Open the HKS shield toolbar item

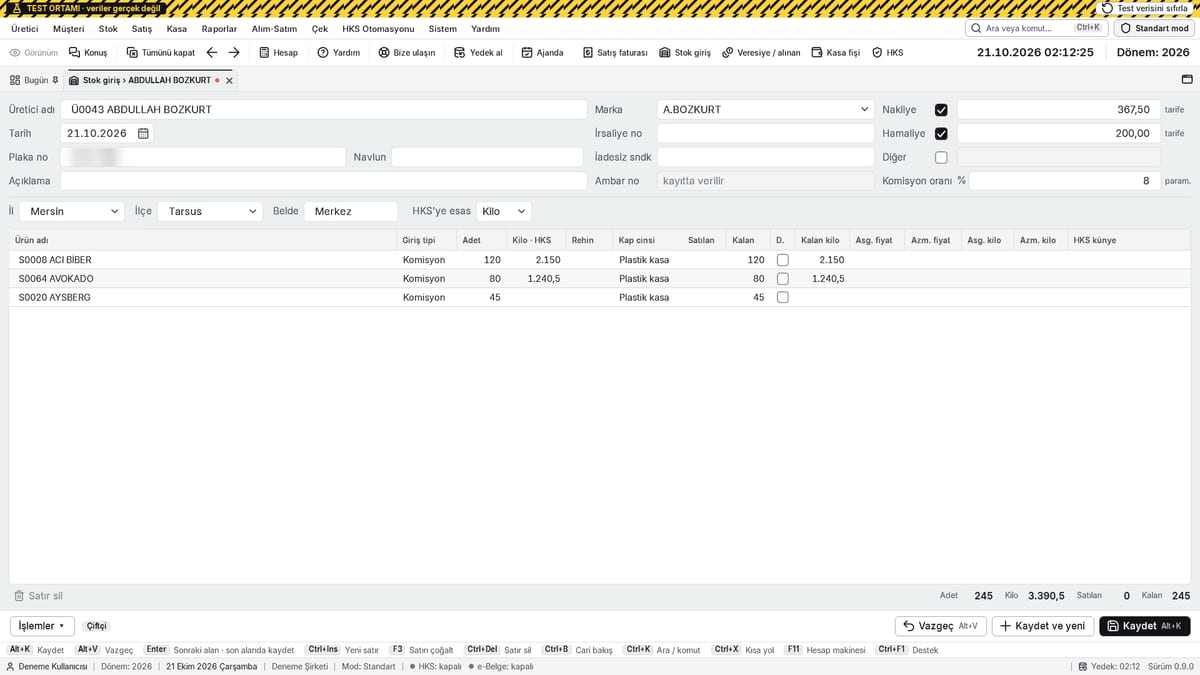click(887, 52)
